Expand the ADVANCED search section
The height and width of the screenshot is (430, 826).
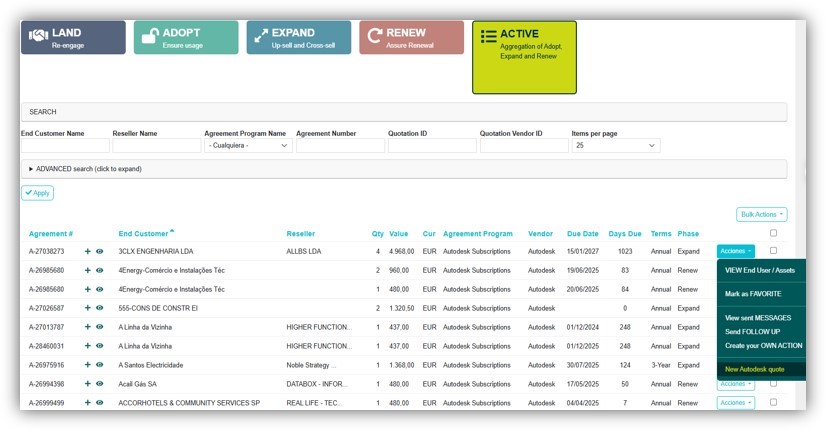point(404,169)
